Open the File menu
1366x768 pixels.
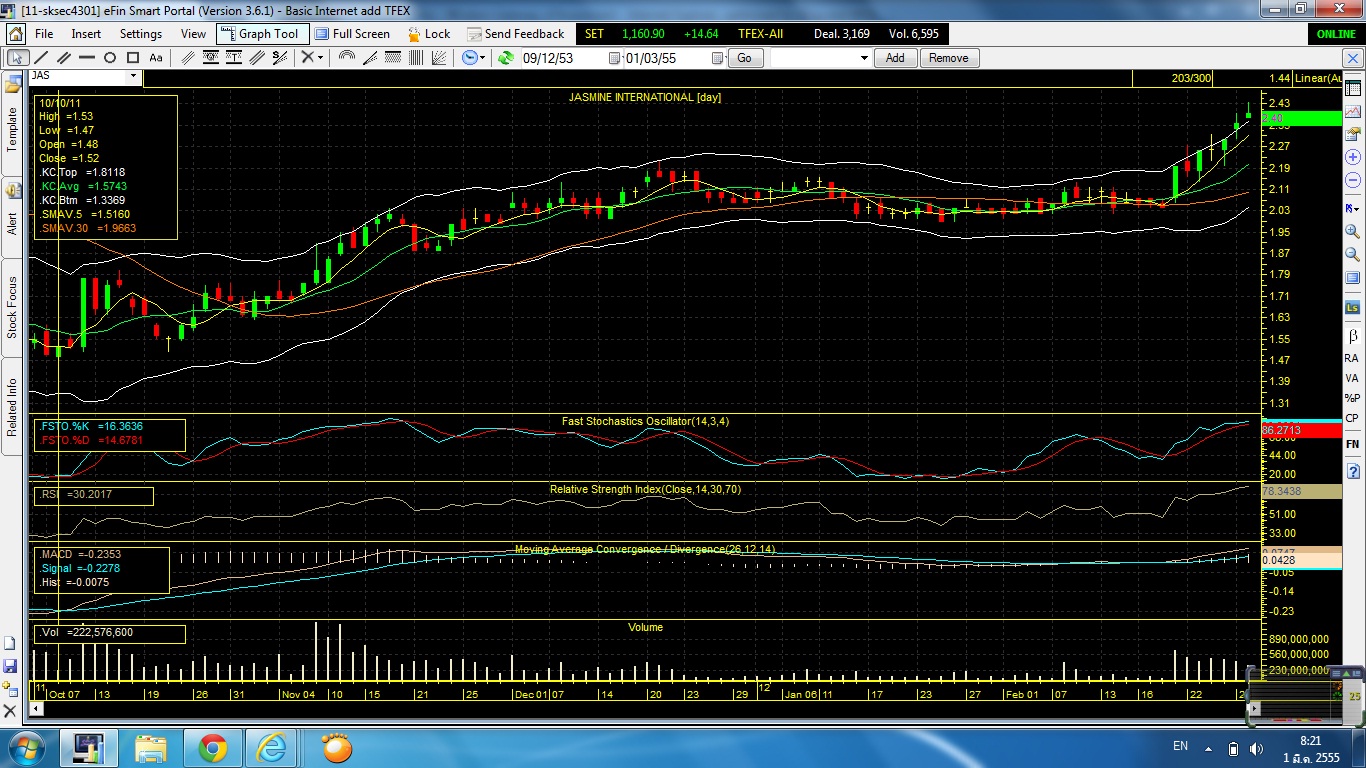pos(44,33)
